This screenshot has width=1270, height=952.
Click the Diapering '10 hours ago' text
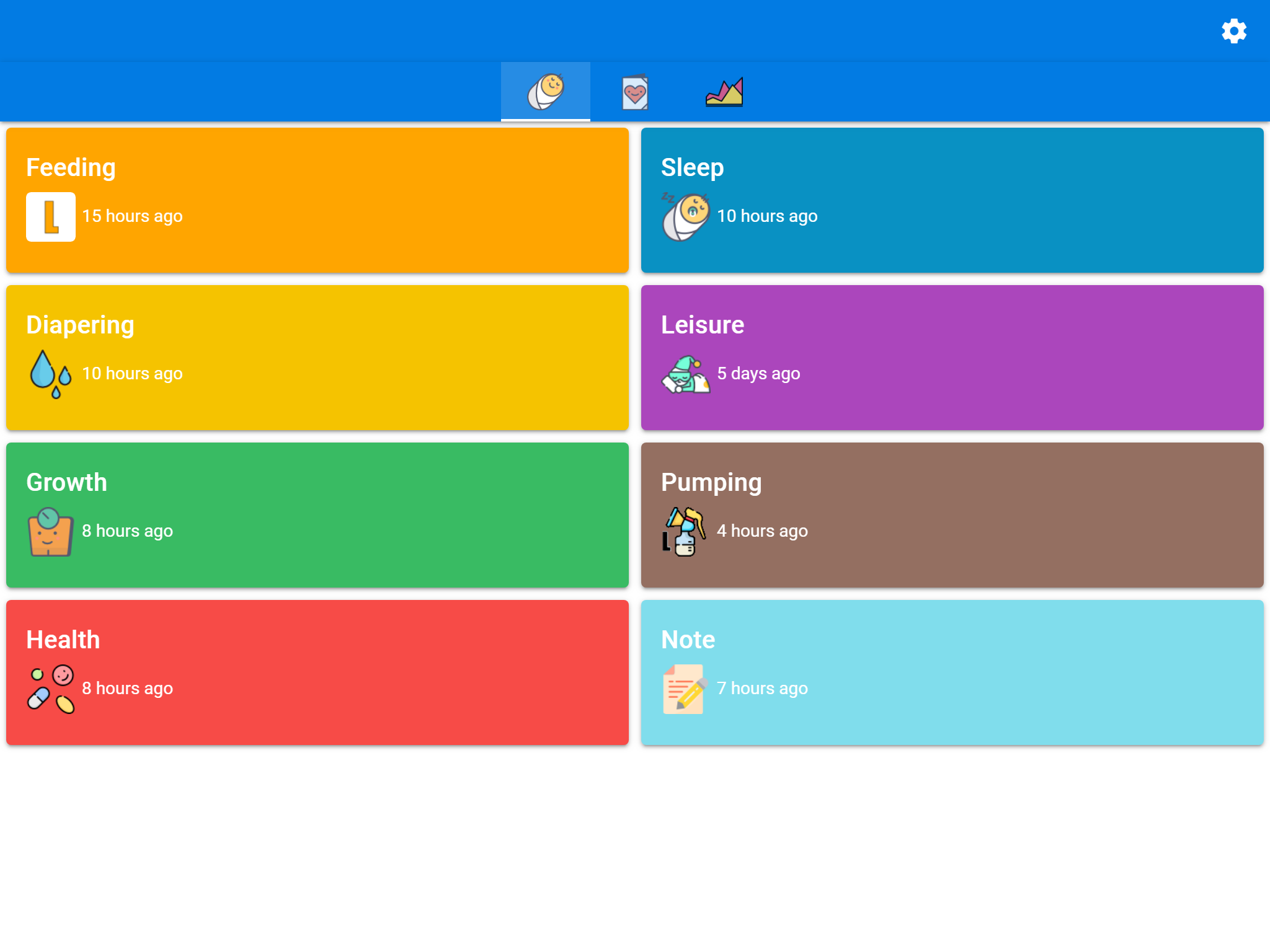click(132, 374)
